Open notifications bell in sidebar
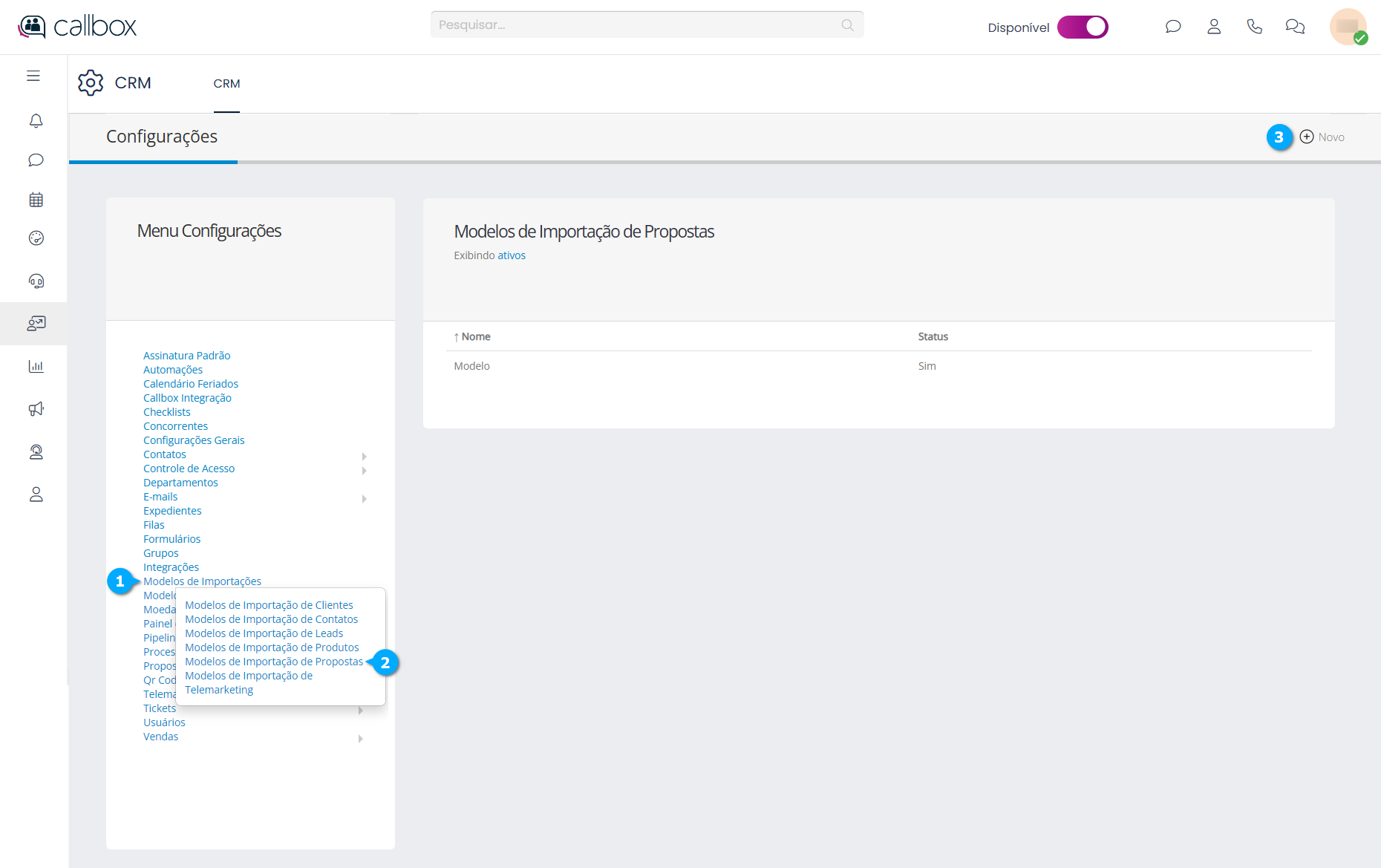The width and height of the screenshot is (1381, 868). [36, 120]
